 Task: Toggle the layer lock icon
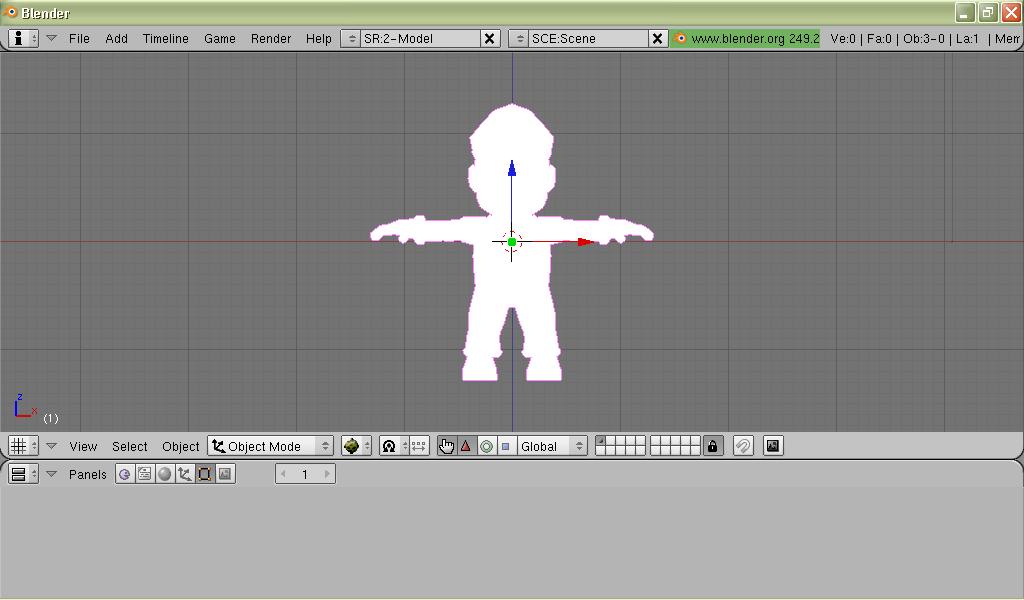coord(712,446)
